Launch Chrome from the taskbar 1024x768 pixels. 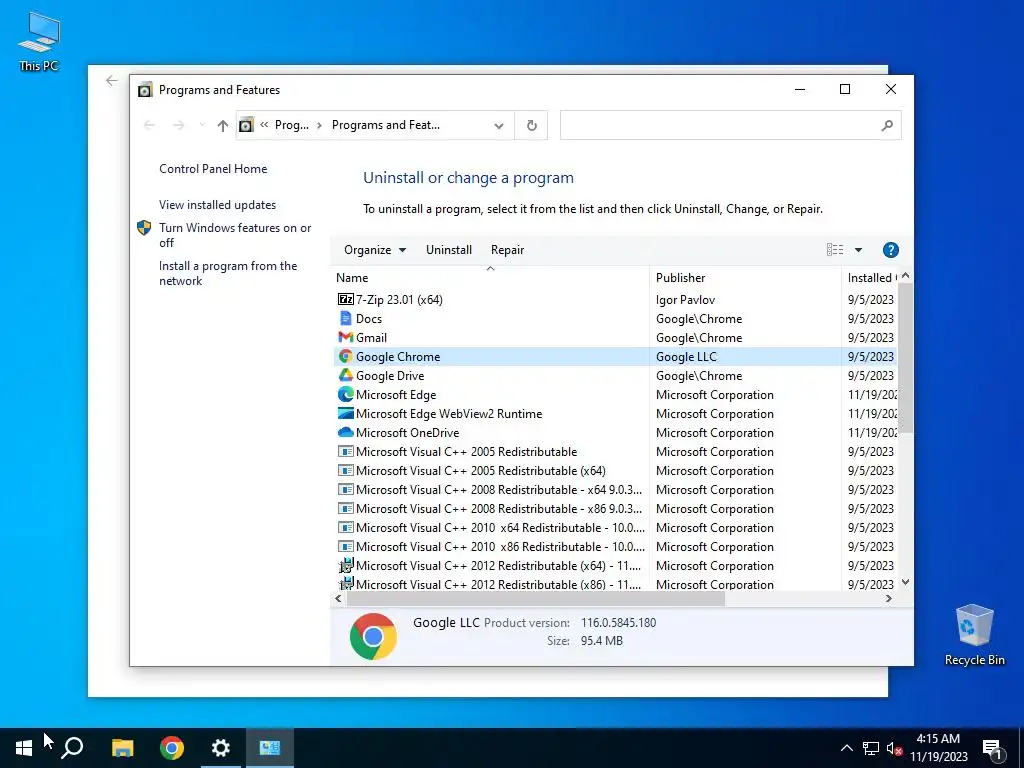(172, 748)
